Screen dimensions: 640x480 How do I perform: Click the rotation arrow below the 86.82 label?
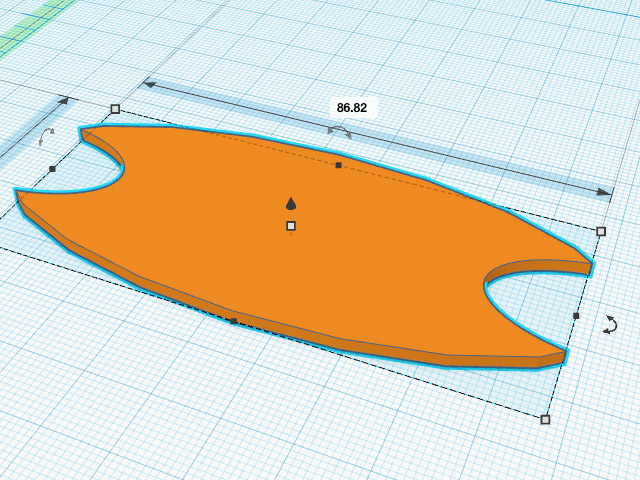(340, 131)
